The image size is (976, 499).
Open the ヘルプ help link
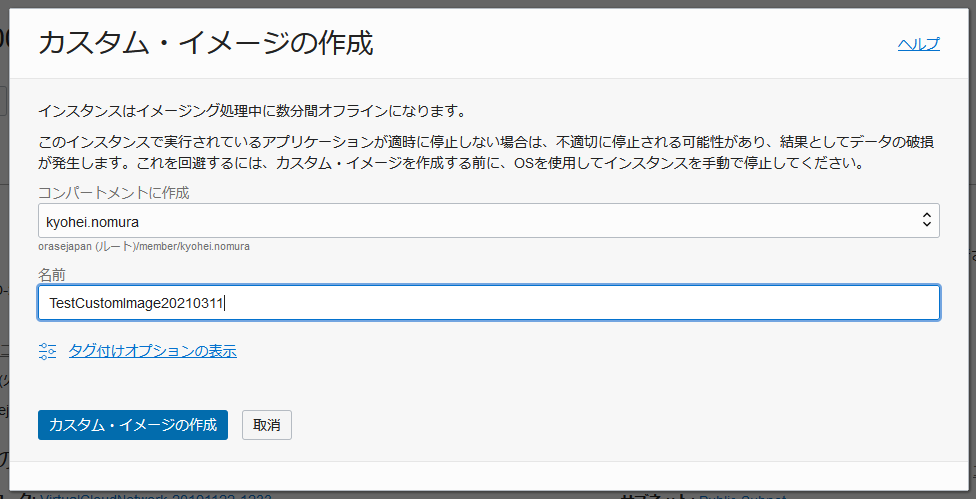[x=918, y=44]
